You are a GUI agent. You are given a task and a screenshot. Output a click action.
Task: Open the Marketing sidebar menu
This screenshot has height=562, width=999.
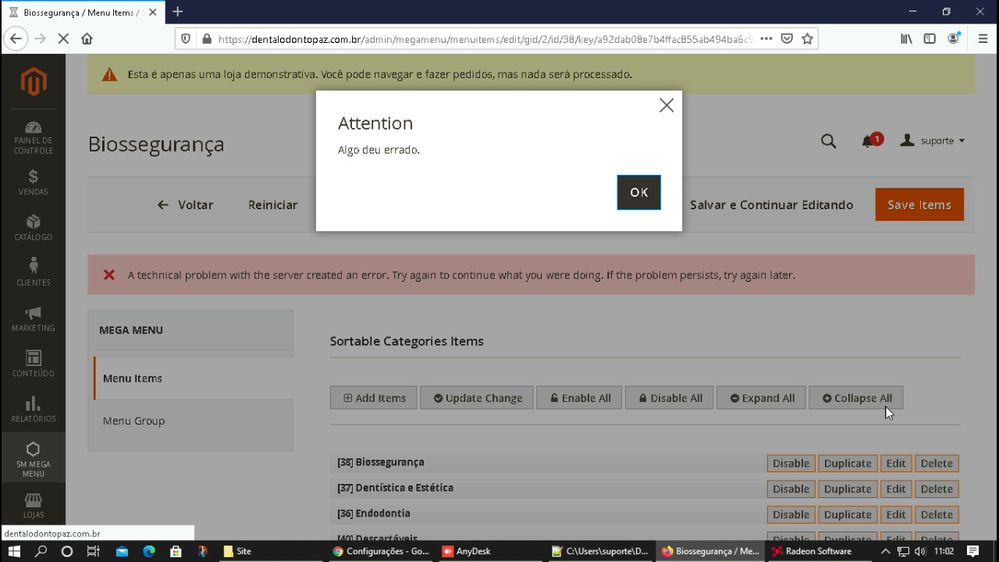(33, 319)
